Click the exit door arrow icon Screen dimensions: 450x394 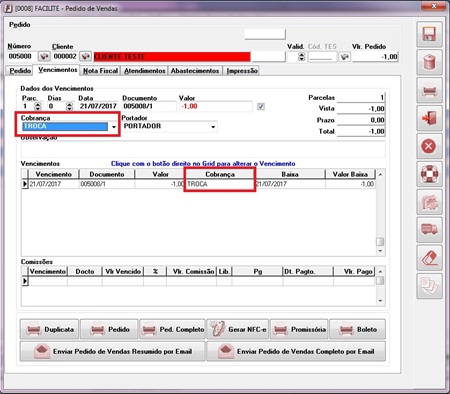429,118
